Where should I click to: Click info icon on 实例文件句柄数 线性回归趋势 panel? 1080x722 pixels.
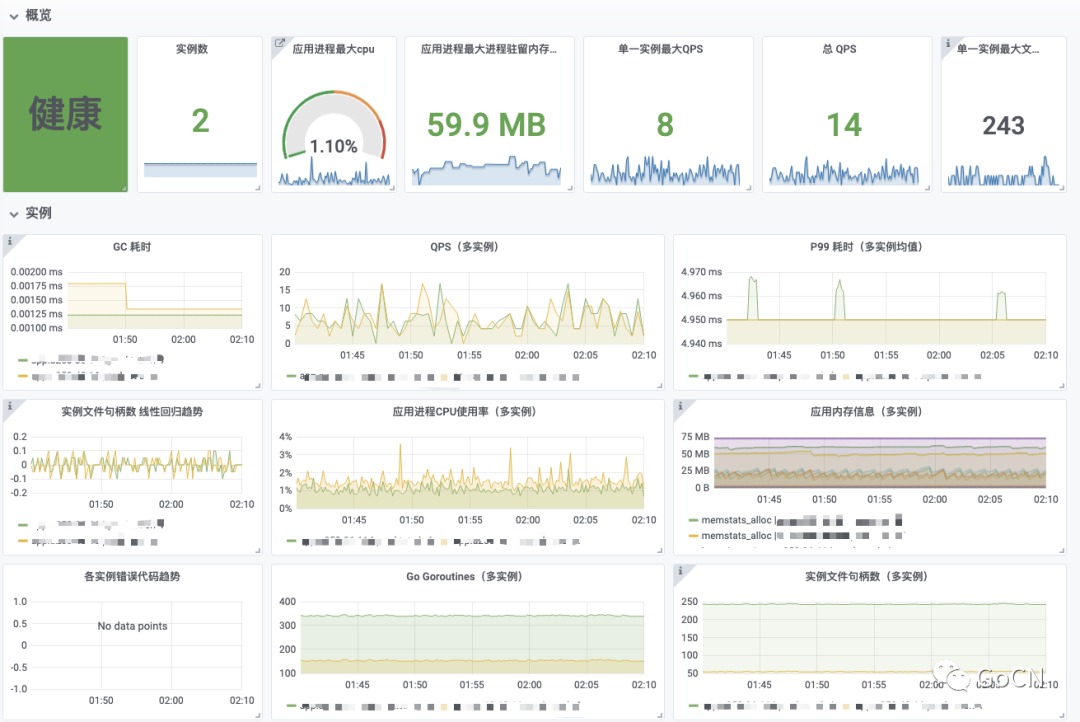click(10, 406)
